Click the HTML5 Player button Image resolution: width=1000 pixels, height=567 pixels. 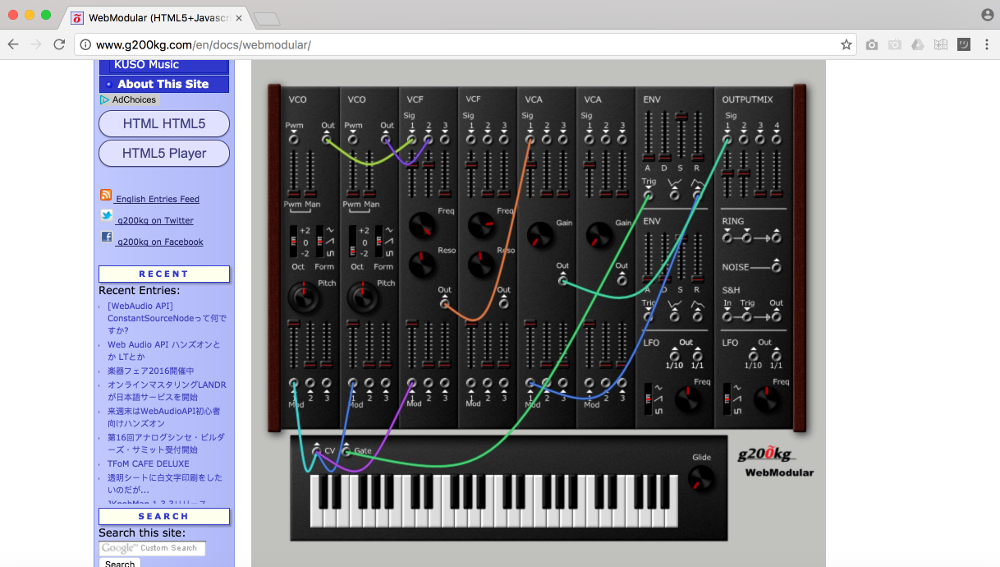point(164,153)
